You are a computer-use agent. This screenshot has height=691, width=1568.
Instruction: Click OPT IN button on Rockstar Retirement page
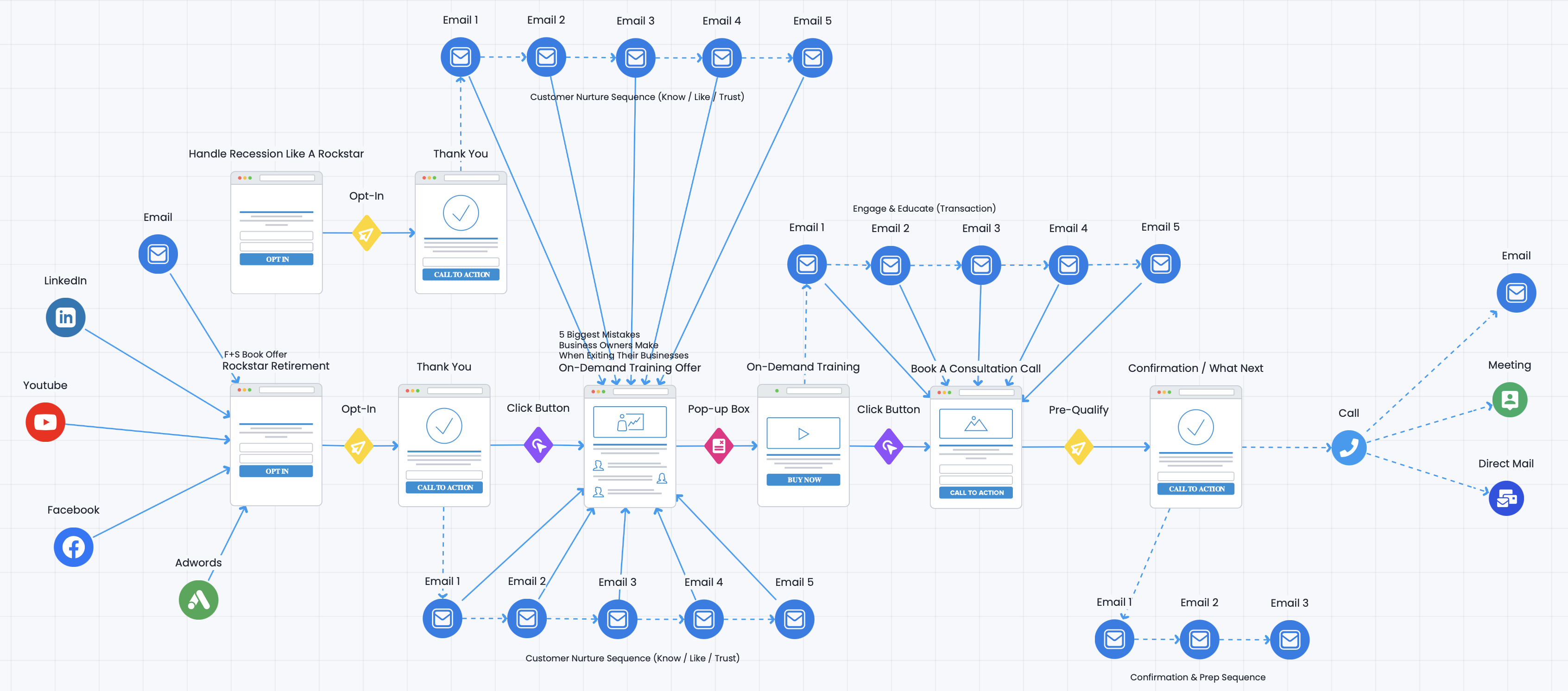click(x=276, y=471)
